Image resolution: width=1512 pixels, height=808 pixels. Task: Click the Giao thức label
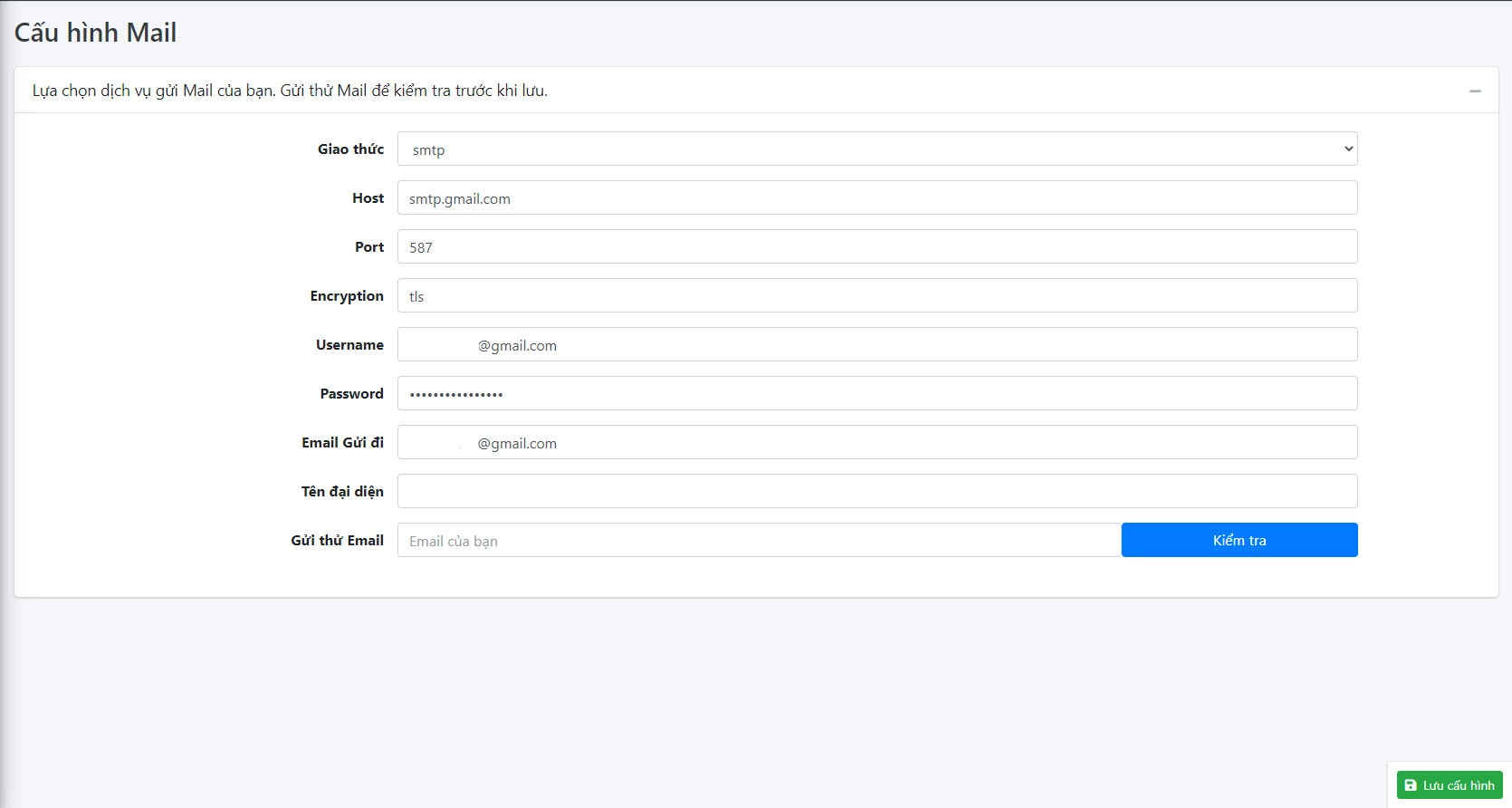pos(350,149)
